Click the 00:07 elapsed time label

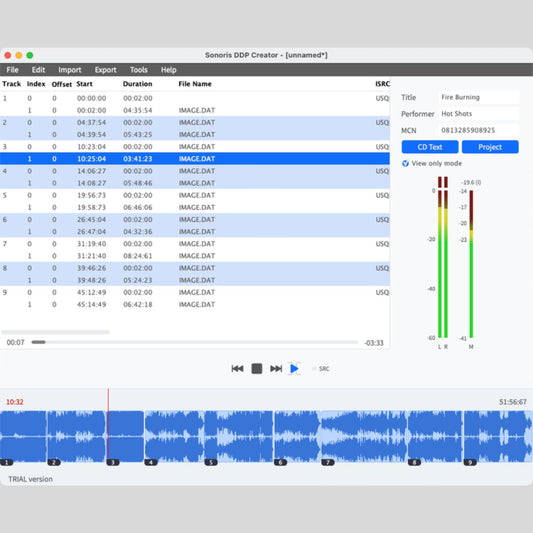[x=16, y=343]
